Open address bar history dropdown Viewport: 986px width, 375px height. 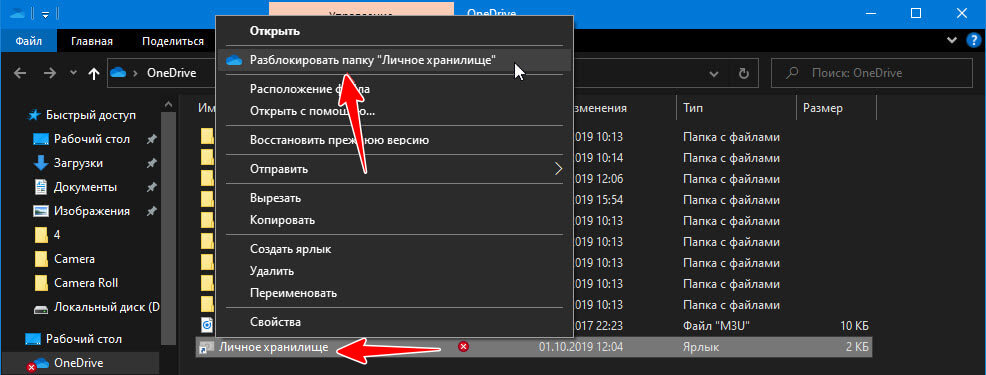(x=714, y=73)
